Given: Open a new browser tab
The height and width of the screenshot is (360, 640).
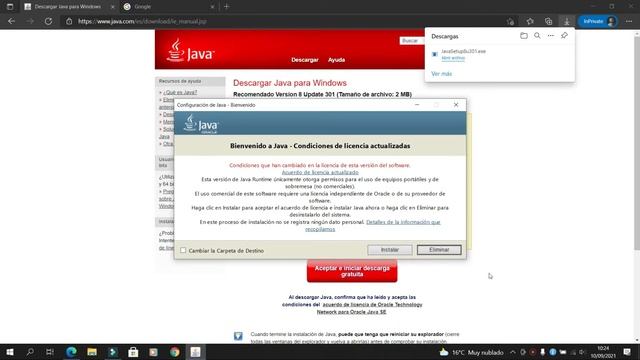Looking at the screenshot, I should 227,7.
